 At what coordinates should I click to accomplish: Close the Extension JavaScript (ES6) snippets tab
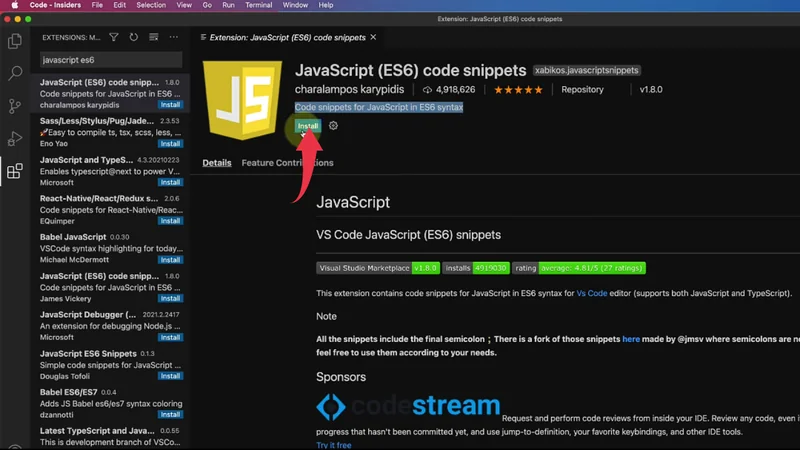374,37
